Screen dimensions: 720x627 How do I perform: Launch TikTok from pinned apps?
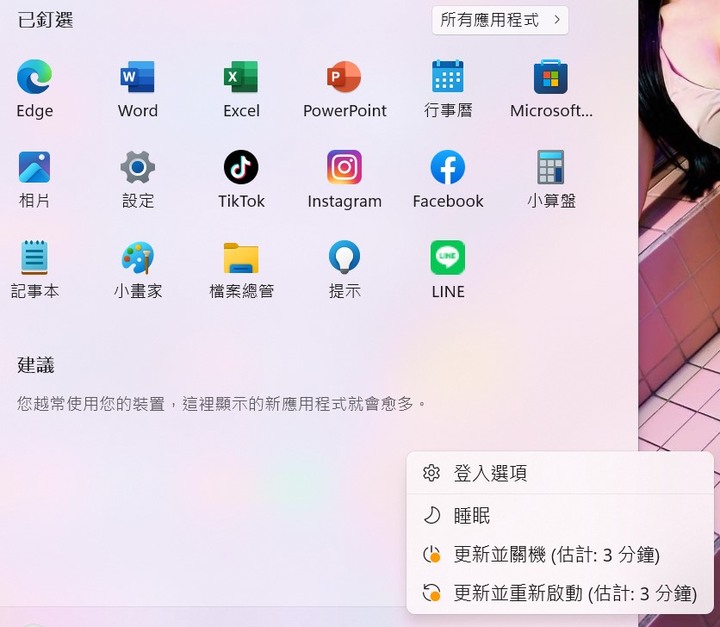[x=241, y=167]
